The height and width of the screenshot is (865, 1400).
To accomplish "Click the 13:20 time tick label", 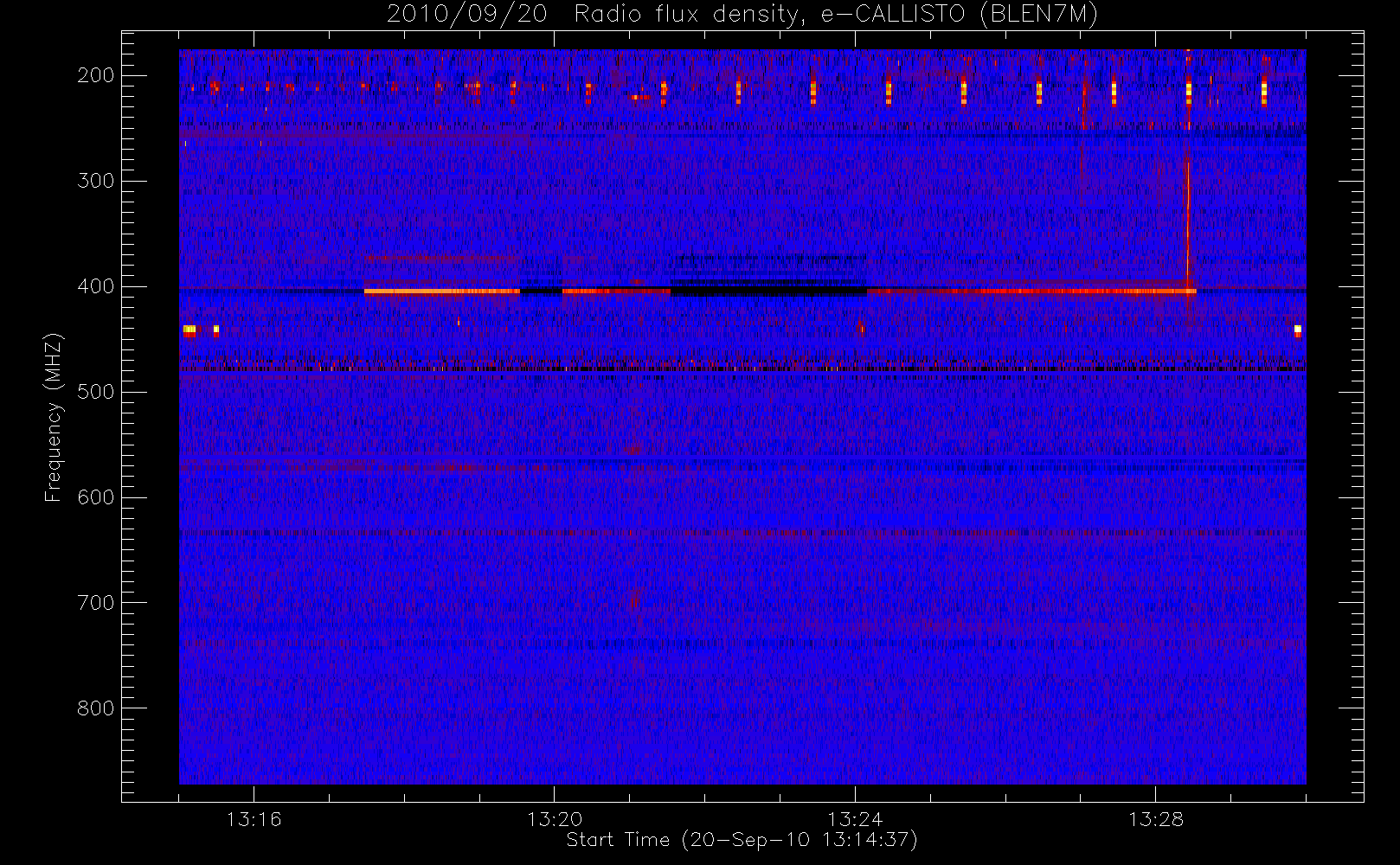I will coord(555,819).
